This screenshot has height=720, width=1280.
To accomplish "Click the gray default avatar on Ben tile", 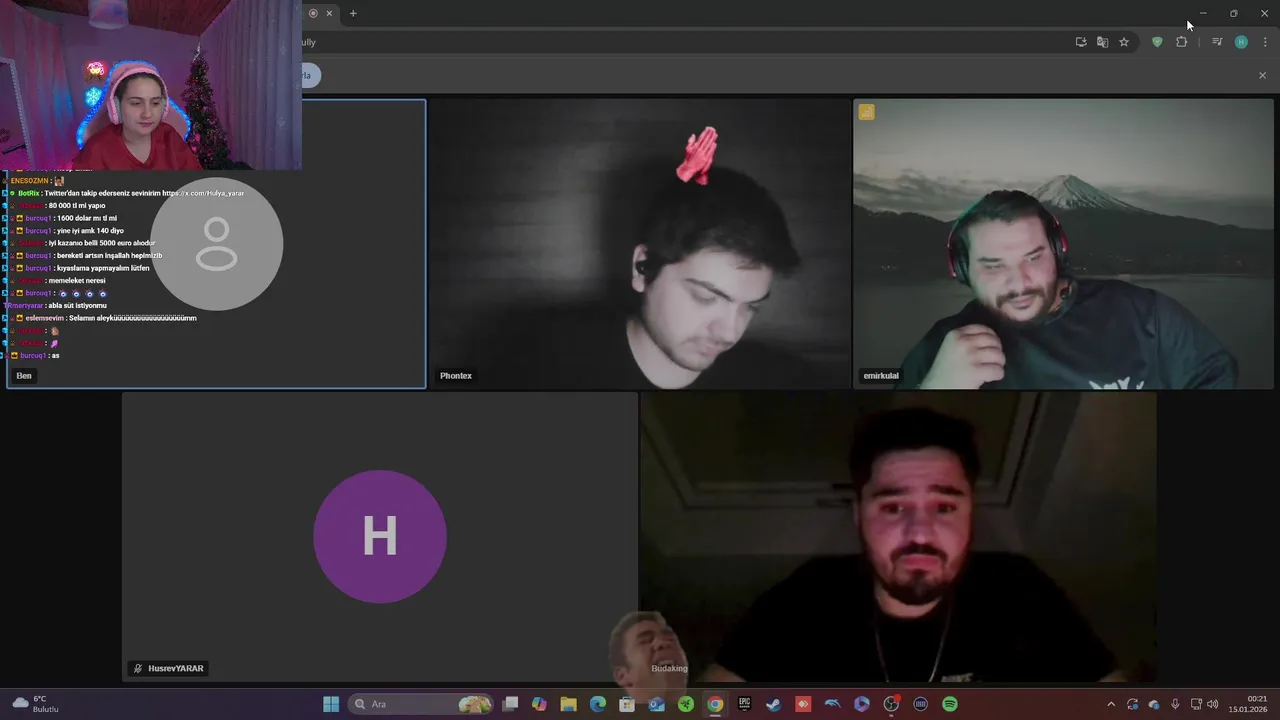I will 217,244.
